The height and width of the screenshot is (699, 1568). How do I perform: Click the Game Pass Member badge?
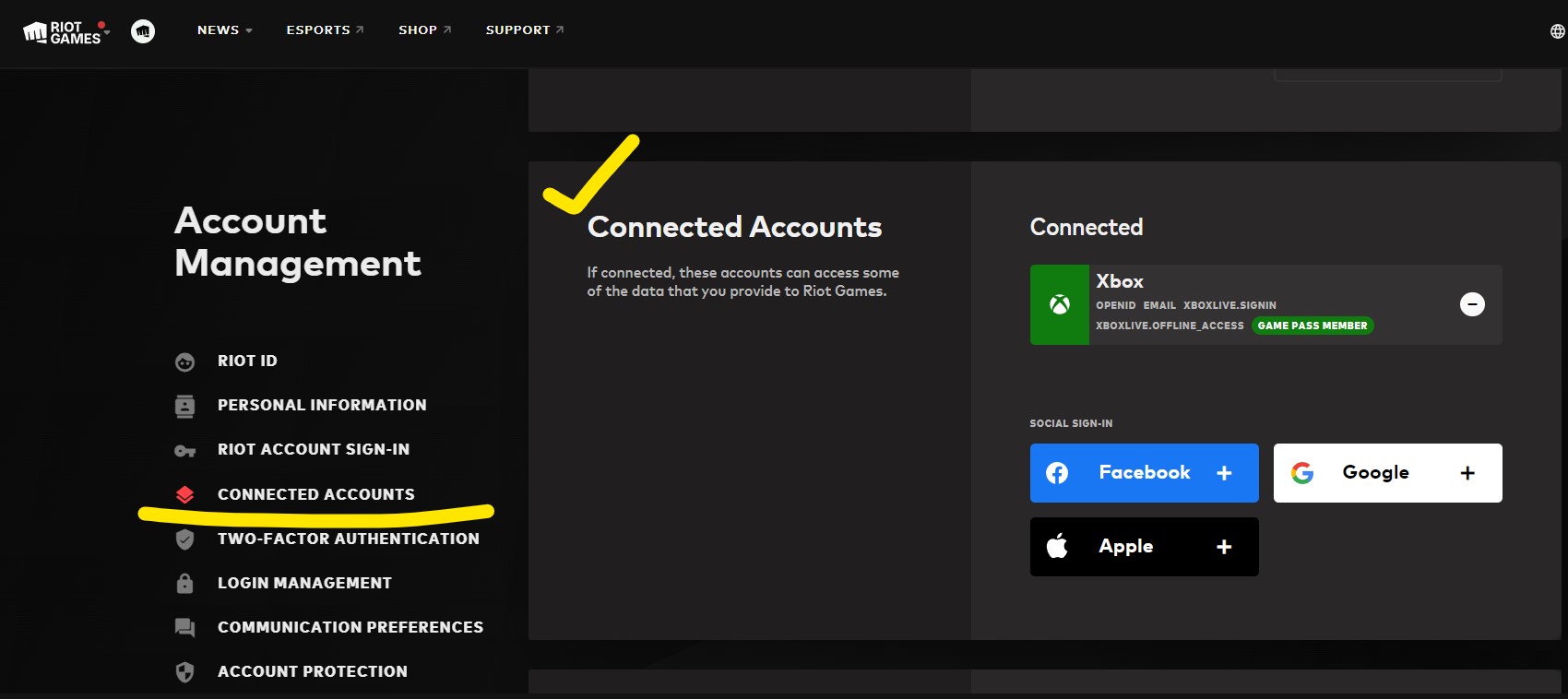point(1313,326)
